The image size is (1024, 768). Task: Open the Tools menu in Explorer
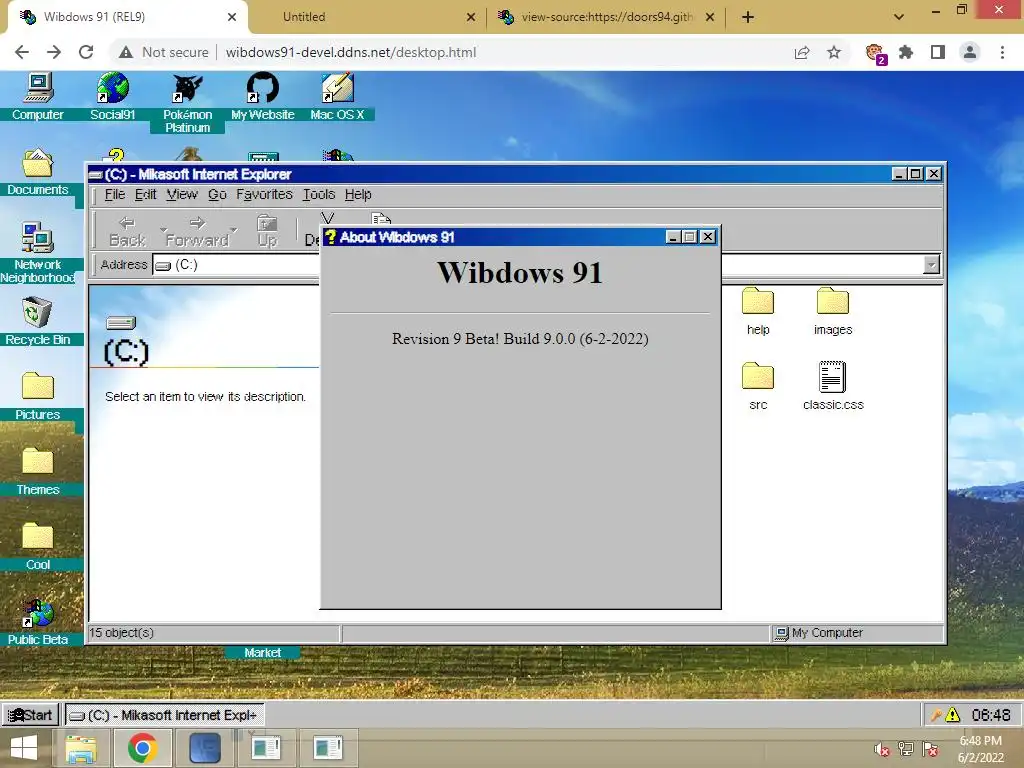(x=319, y=195)
